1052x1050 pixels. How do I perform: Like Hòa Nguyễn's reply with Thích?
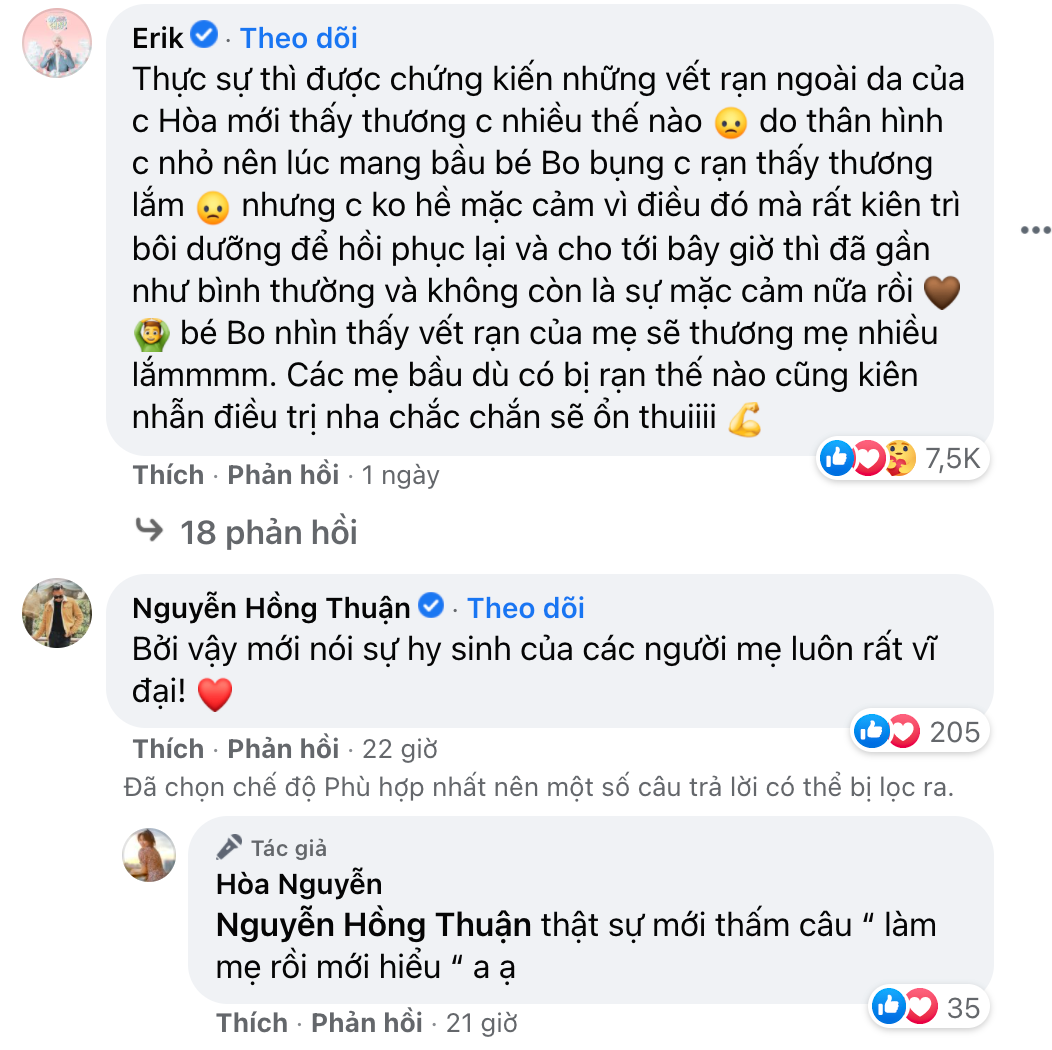252,1023
